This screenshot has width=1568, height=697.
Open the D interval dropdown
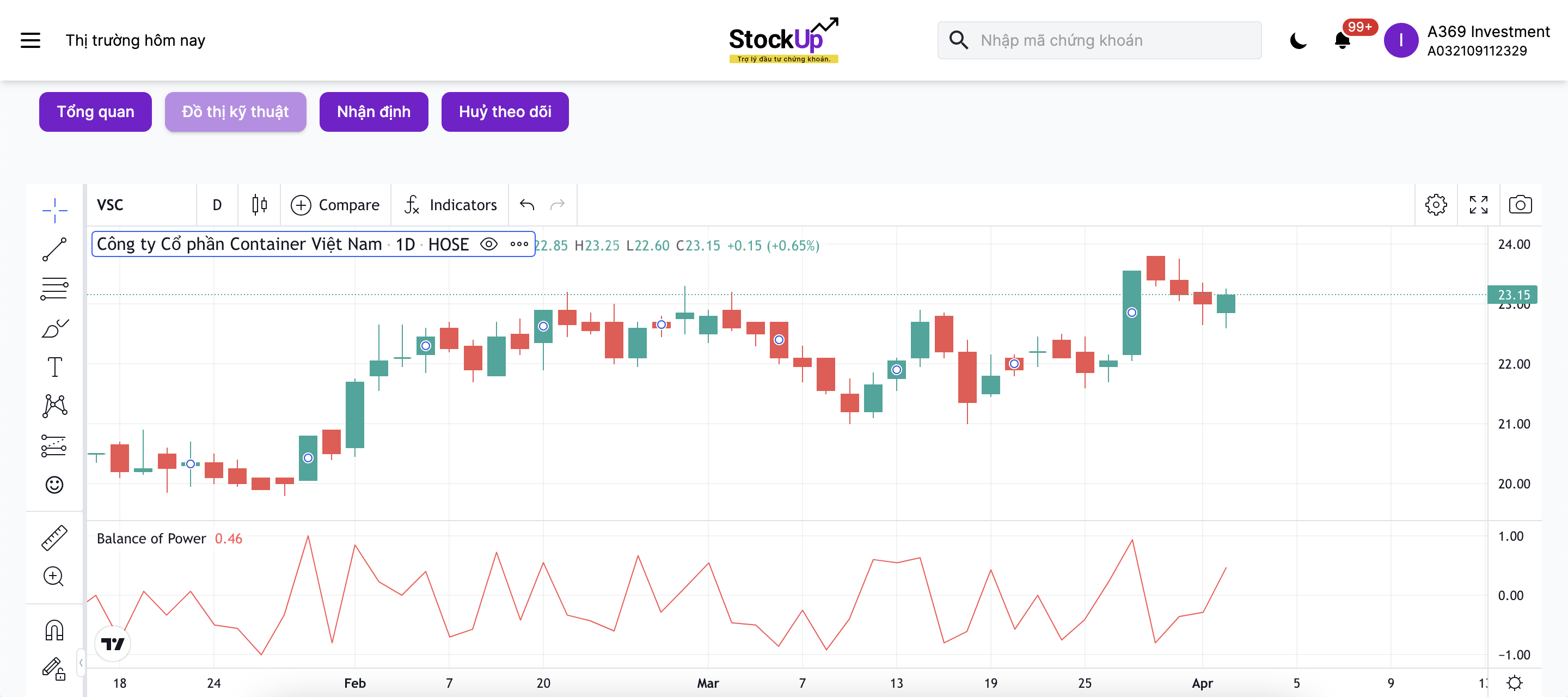pyautogui.click(x=217, y=205)
